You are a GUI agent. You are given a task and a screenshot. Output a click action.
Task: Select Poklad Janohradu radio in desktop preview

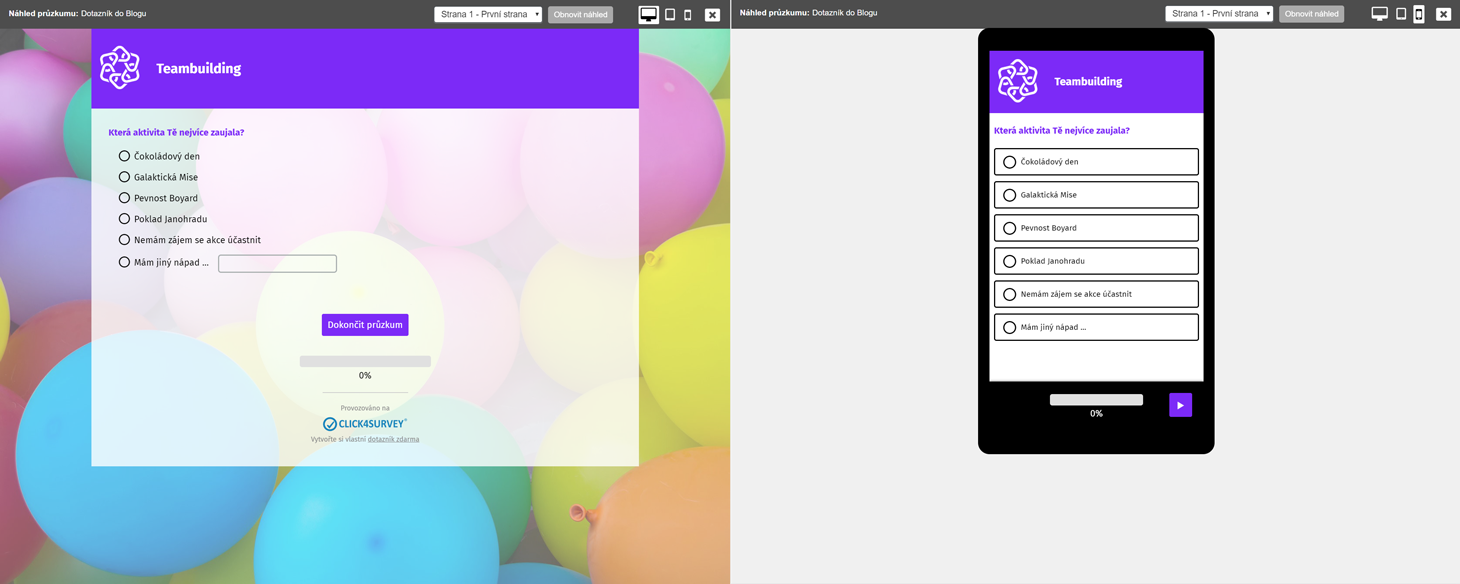coord(124,219)
